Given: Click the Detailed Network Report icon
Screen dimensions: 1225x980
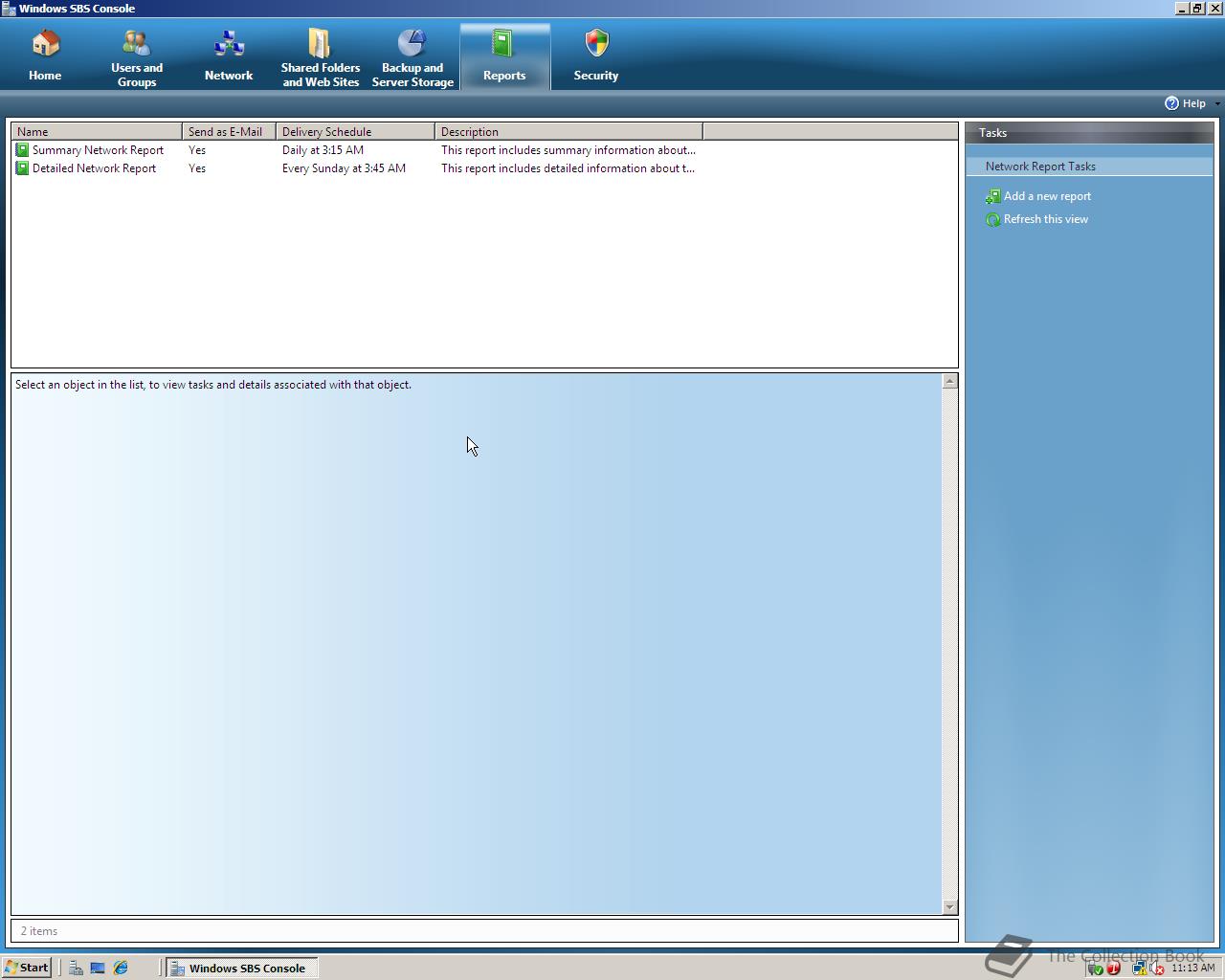Looking at the screenshot, I should tap(22, 168).
